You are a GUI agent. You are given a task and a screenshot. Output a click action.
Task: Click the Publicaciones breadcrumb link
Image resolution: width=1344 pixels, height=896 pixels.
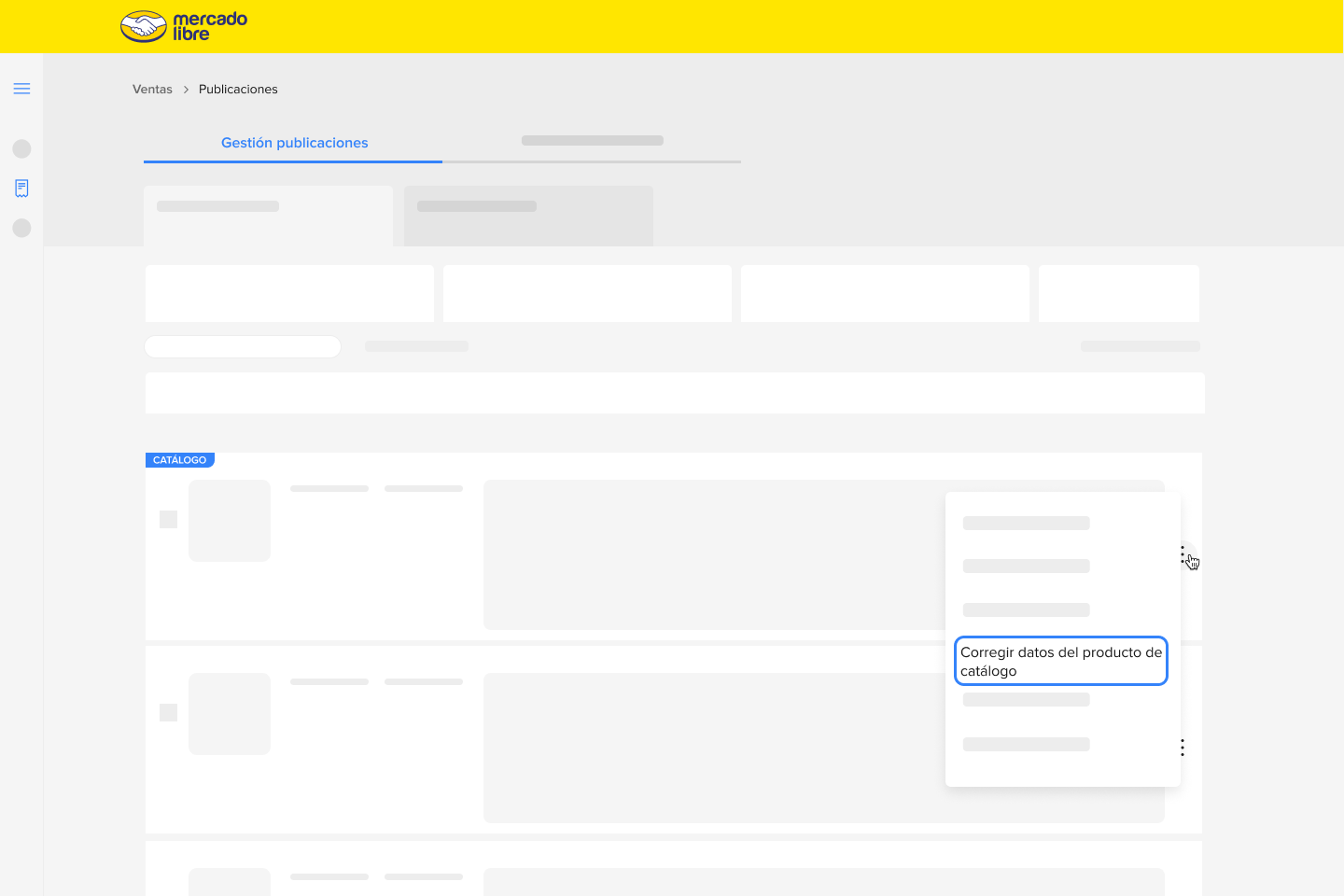click(238, 90)
